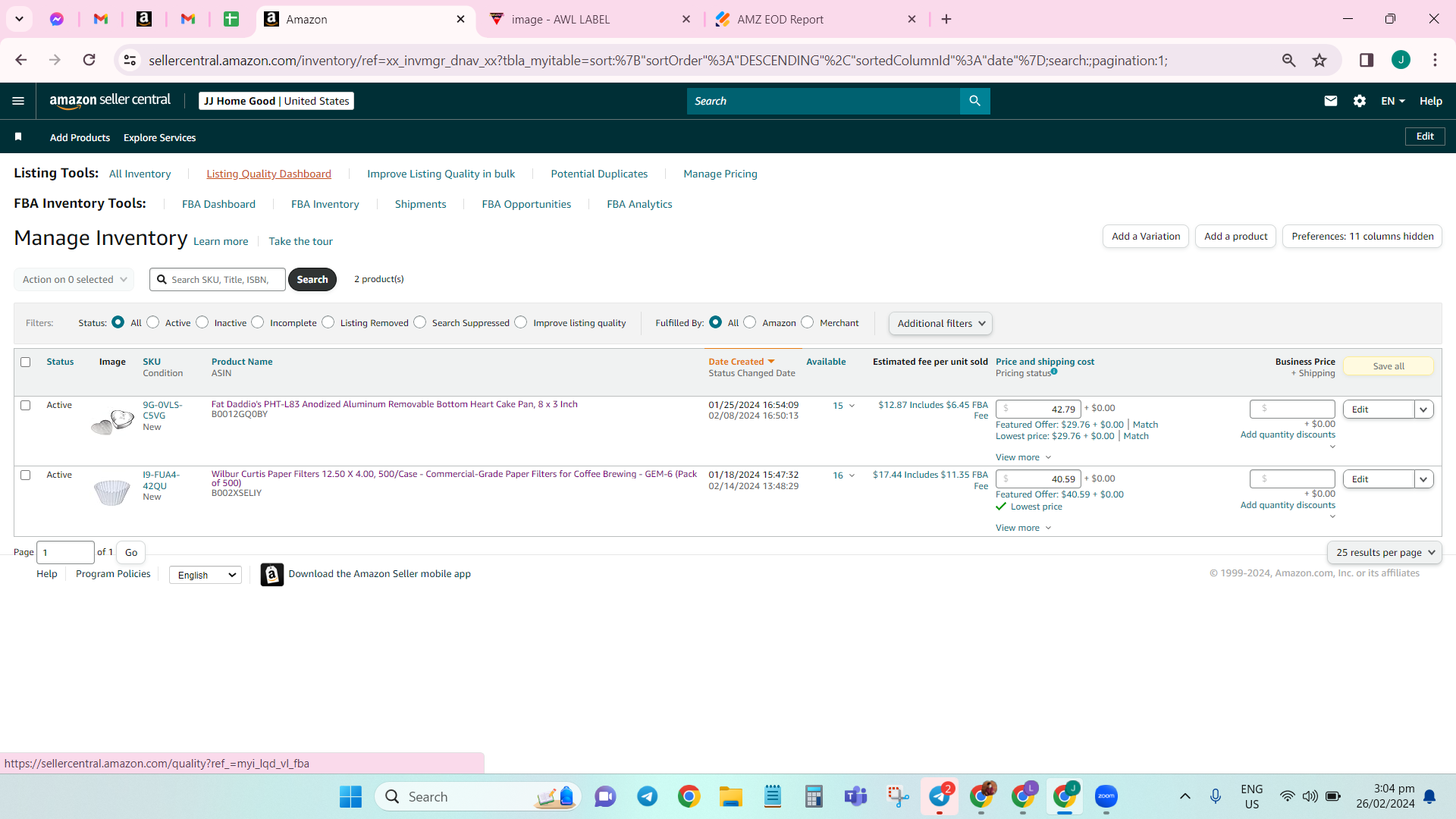Toggle the select-all checkbox in the table header
The image size is (1456, 819).
(25, 362)
